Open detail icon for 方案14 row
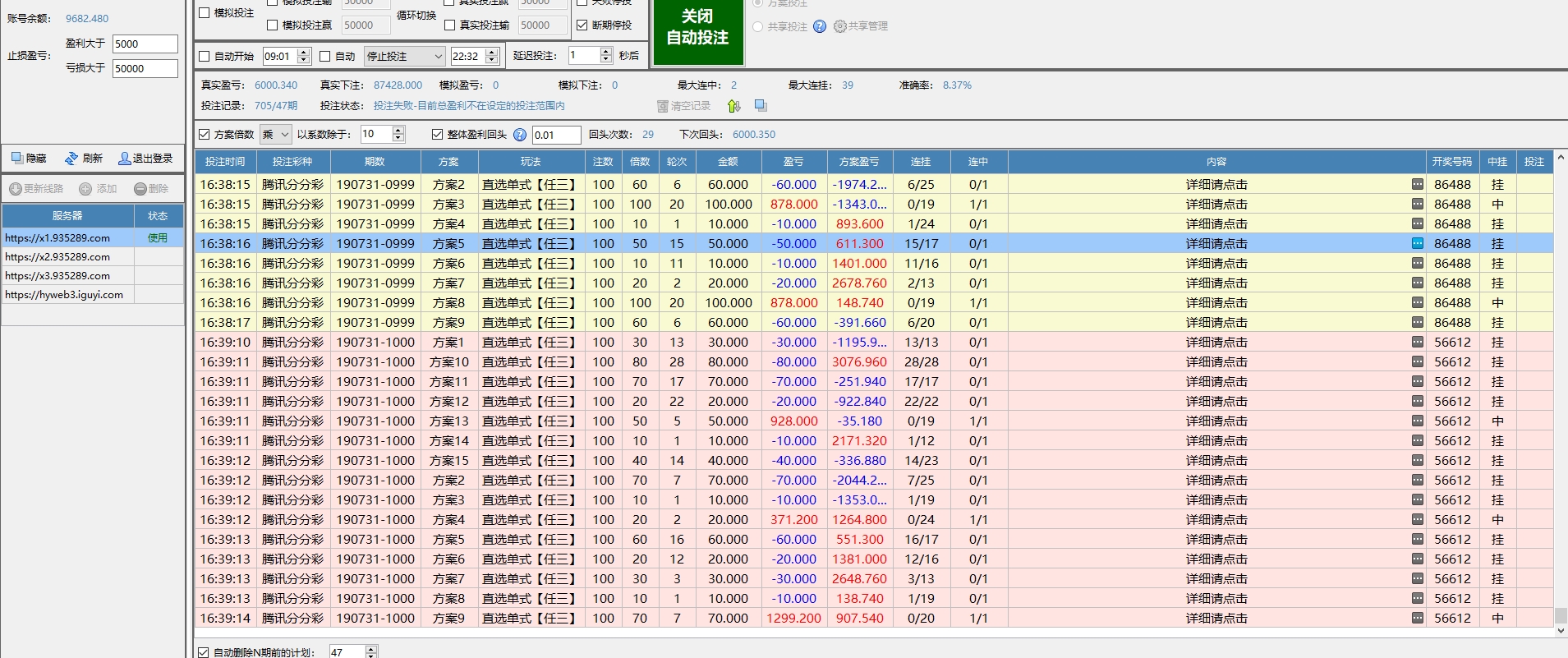 (x=1418, y=440)
